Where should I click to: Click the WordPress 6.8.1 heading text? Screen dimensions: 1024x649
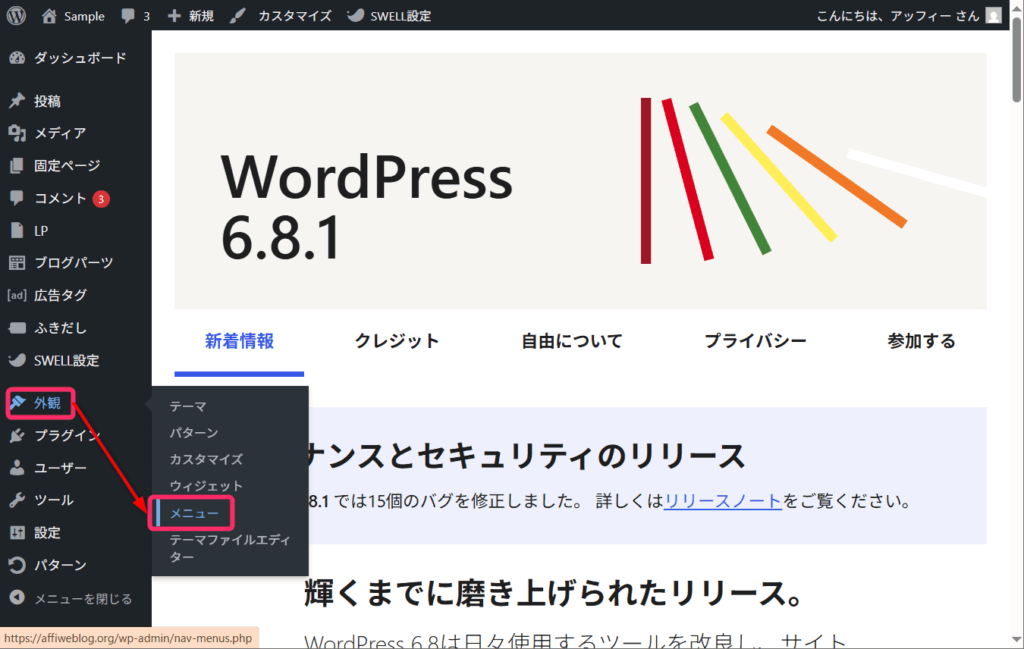click(x=366, y=206)
